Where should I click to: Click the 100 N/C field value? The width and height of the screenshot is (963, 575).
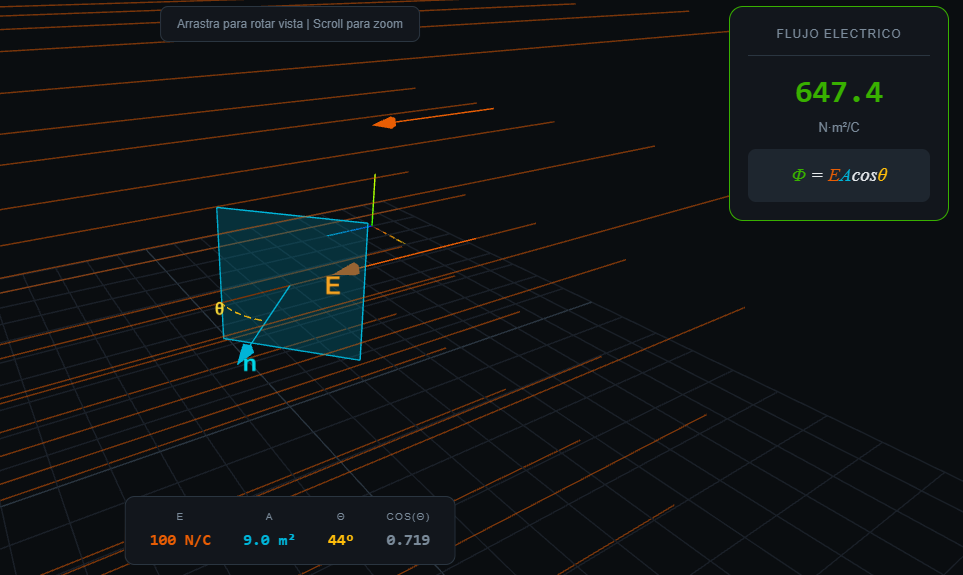pyautogui.click(x=180, y=541)
